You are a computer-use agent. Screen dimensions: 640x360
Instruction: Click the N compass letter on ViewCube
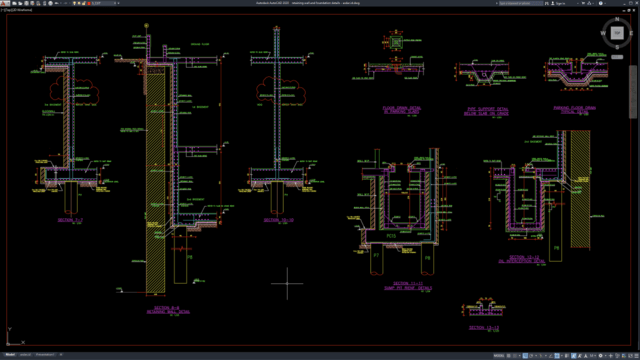click(617, 19)
